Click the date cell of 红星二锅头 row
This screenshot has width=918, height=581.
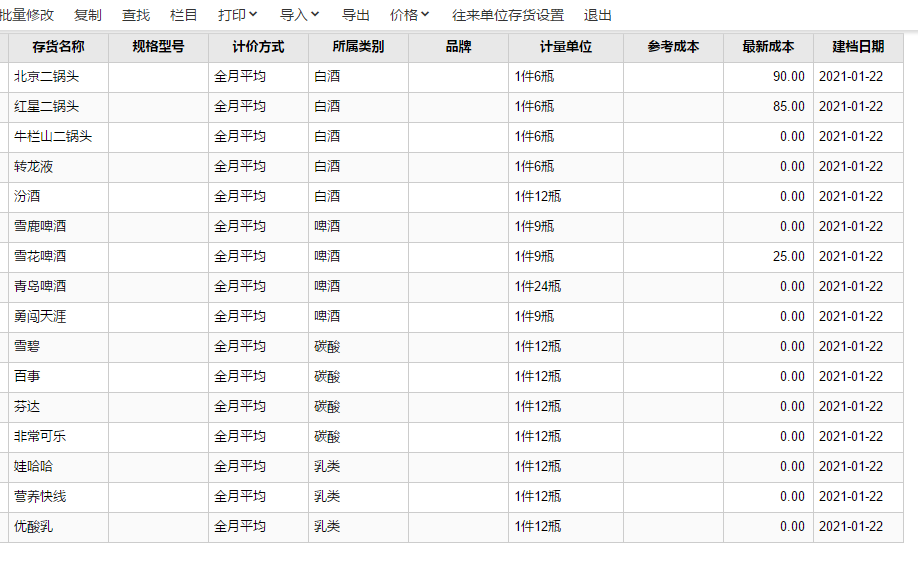[858, 107]
